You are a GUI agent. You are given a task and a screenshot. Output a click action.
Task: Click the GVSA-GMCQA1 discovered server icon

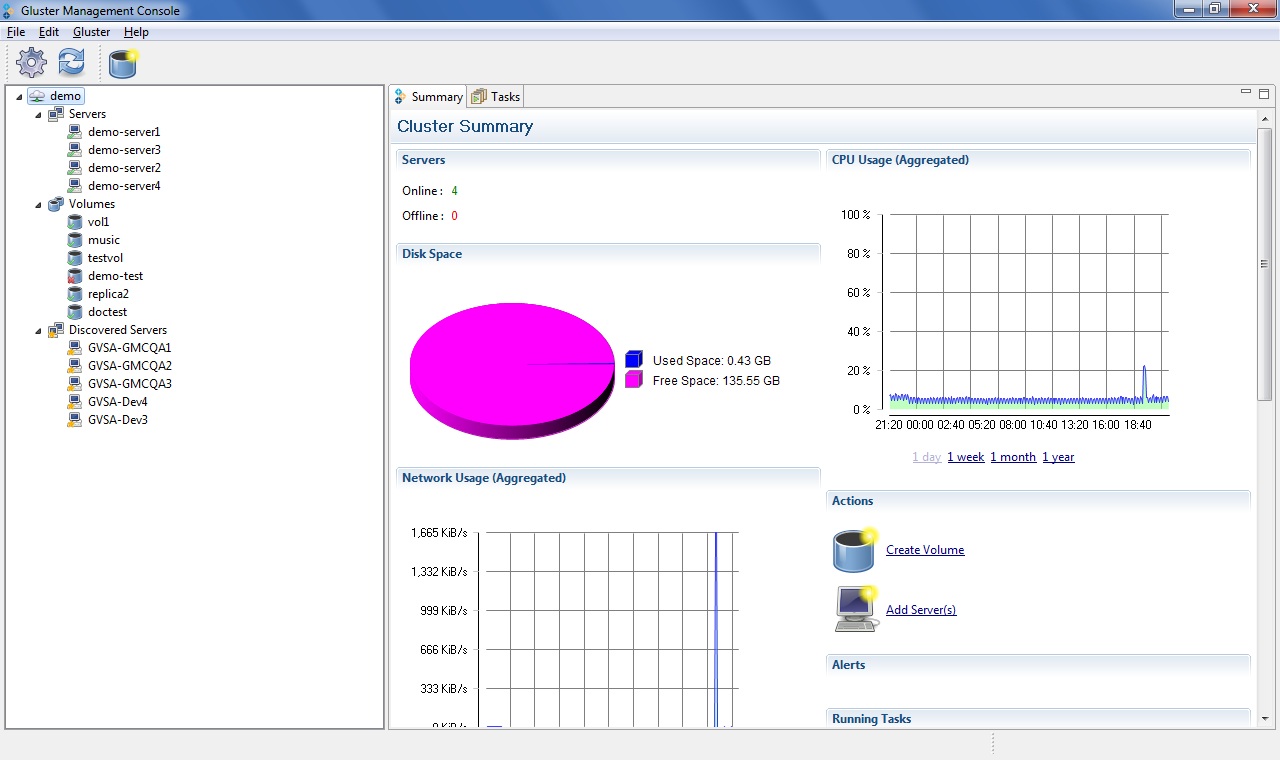[75, 348]
